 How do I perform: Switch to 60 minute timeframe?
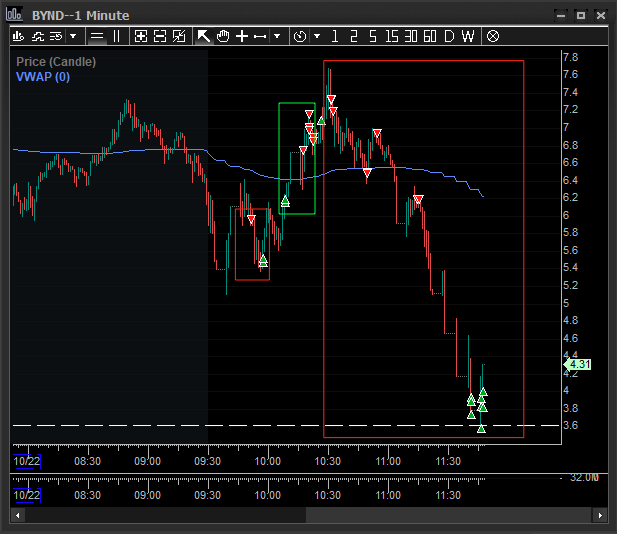[x=430, y=37]
